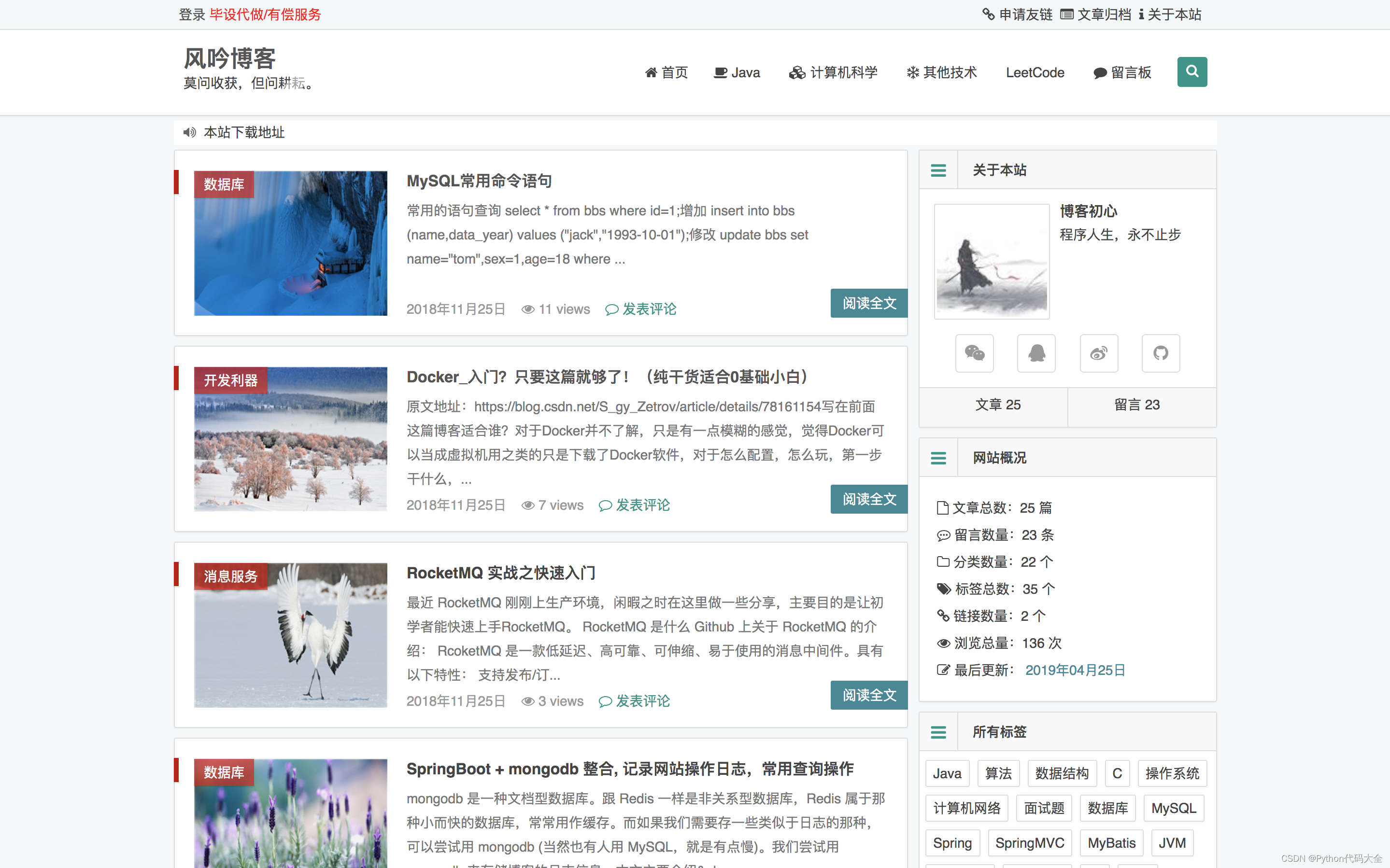Click 阅读全文 on the MySQL article

(x=869, y=303)
